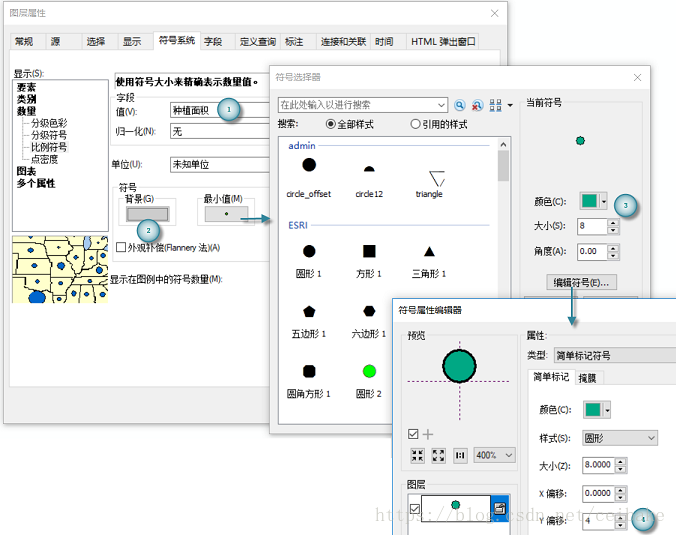
Task: Toggle the 外观补偿(Flannery 法) checkbox
Action: pos(121,247)
